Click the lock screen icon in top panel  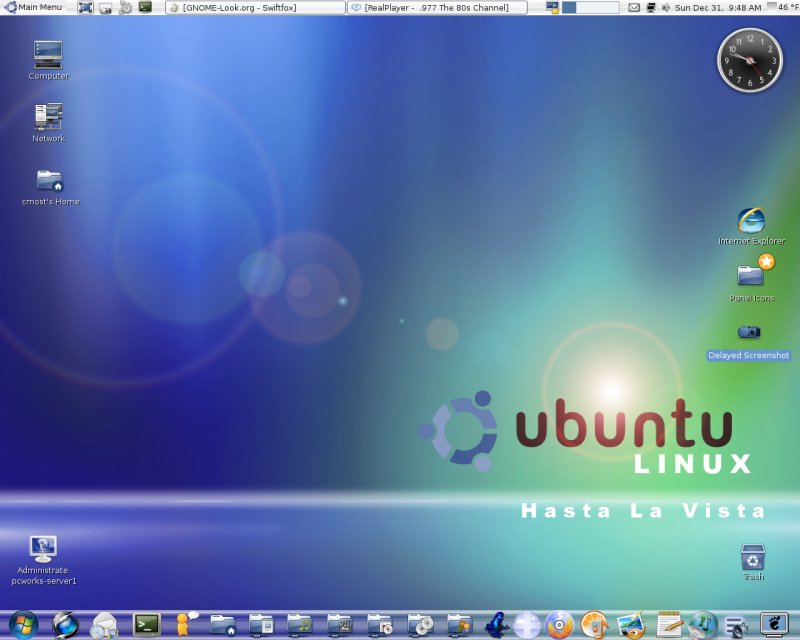(552, 8)
